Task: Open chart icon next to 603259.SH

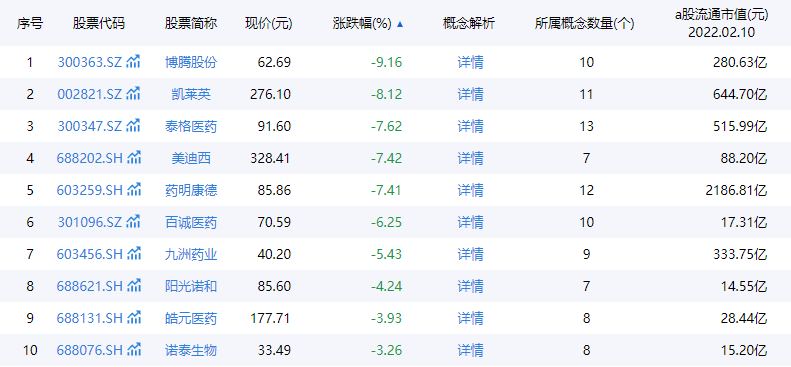Action: (134, 189)
